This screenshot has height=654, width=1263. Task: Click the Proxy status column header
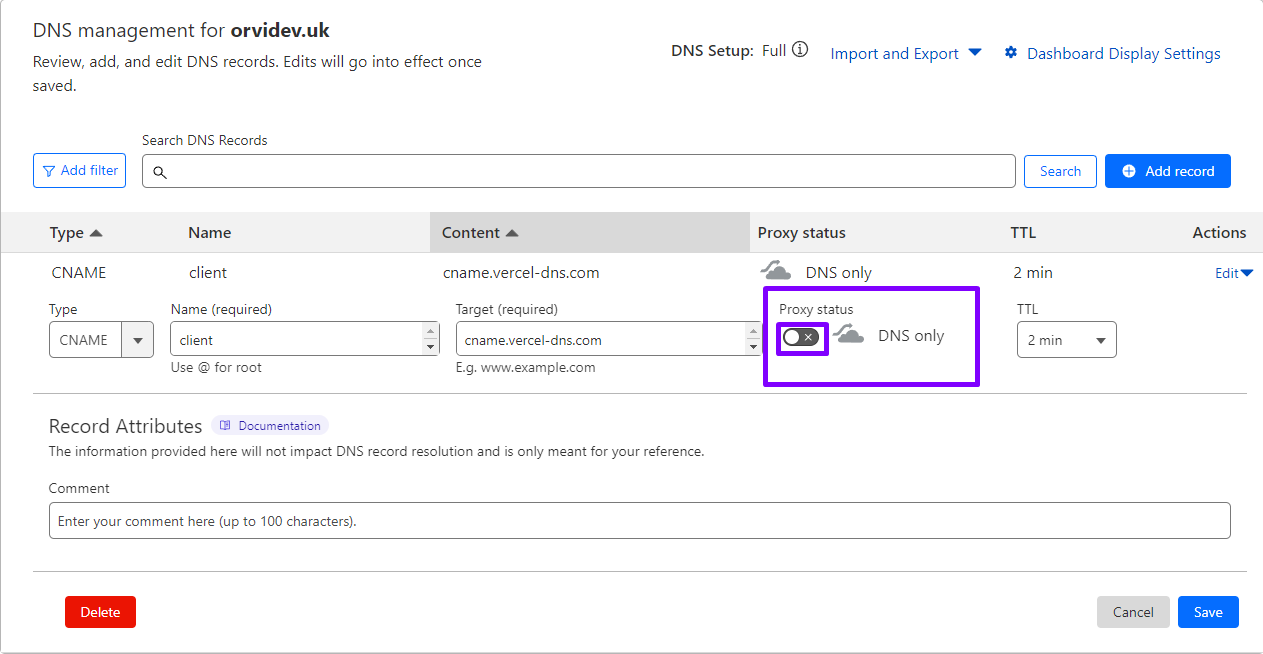[x=801, y=233]
